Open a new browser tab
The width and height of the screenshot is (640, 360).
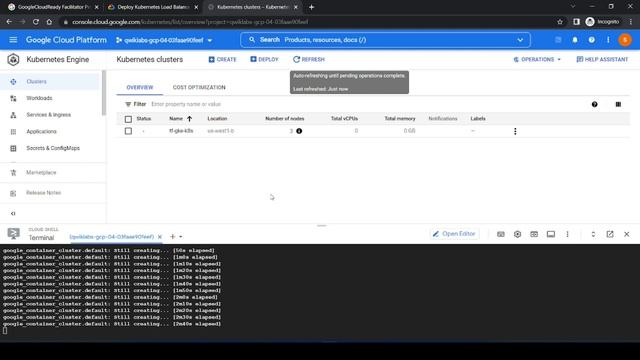311,7
